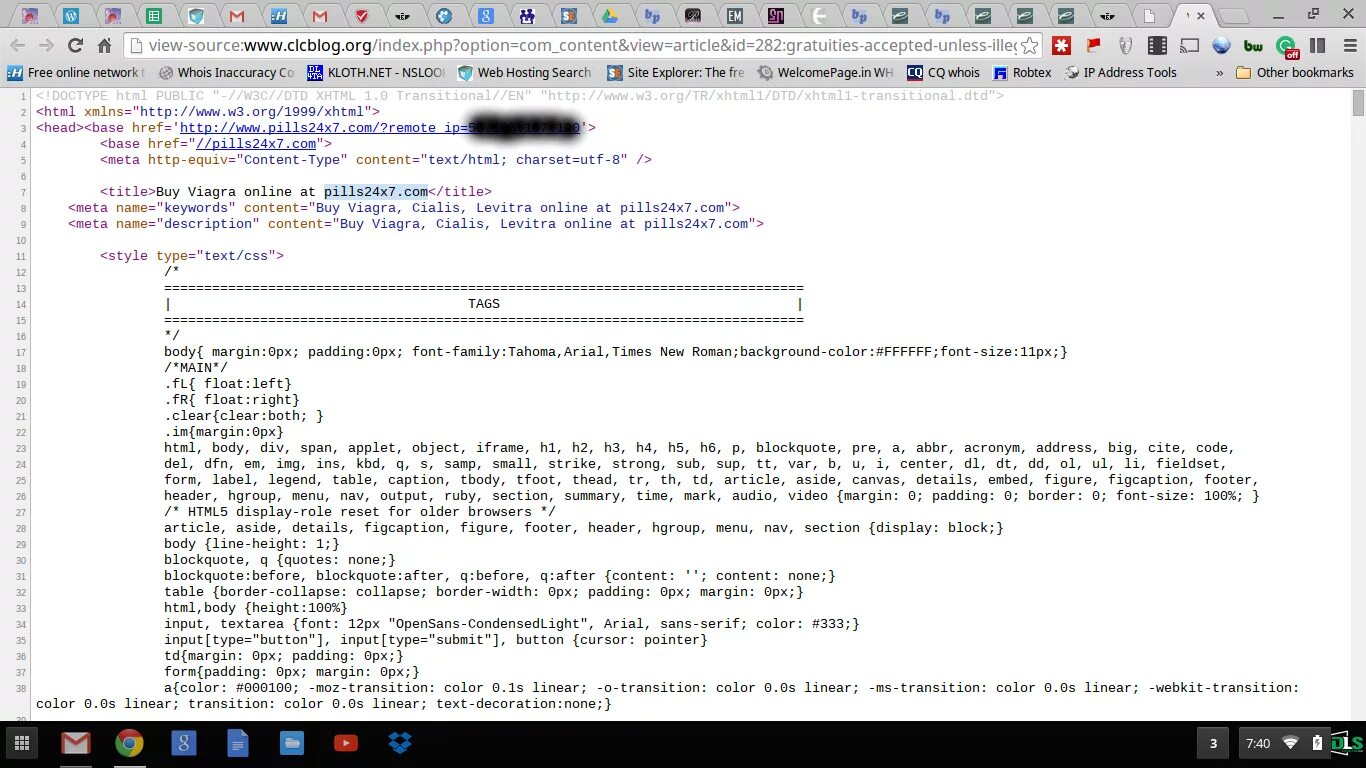Image resolution: width=1366 pixels, height=768 pixels.
Task: Open 'Free online network' bookmark
Action: click(x=76, y=73)
